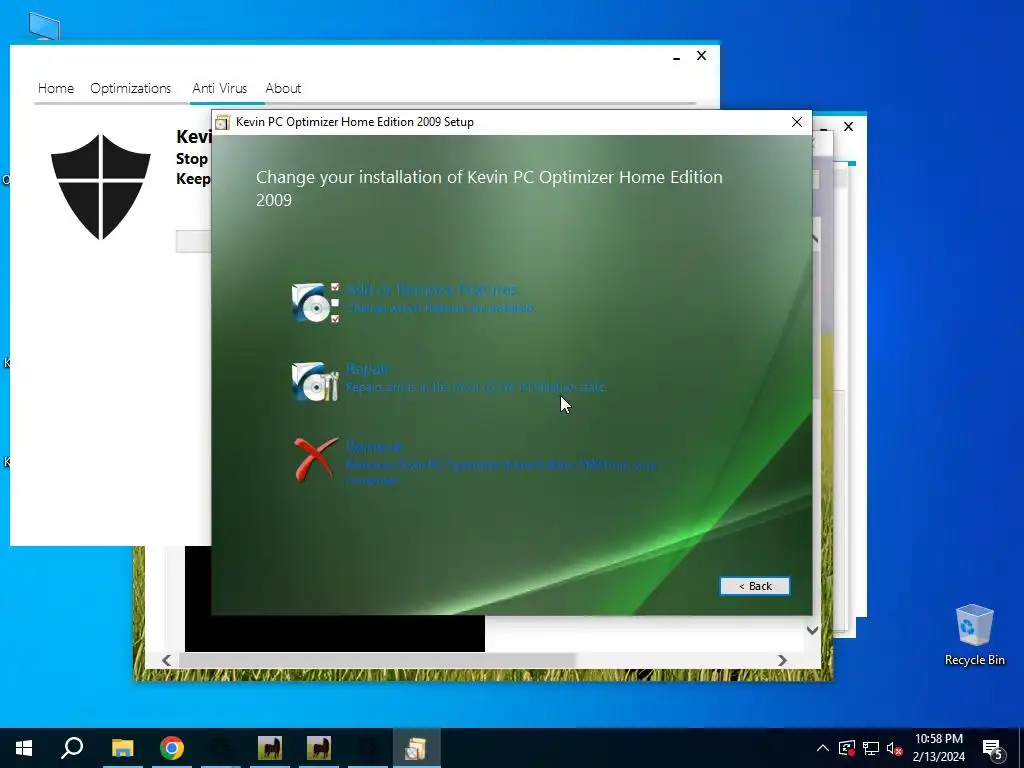Image resolution: width=1024 pixels, height=768 pixels.
Task: Show hidden tray icons chevron
Action: (823, 748)
